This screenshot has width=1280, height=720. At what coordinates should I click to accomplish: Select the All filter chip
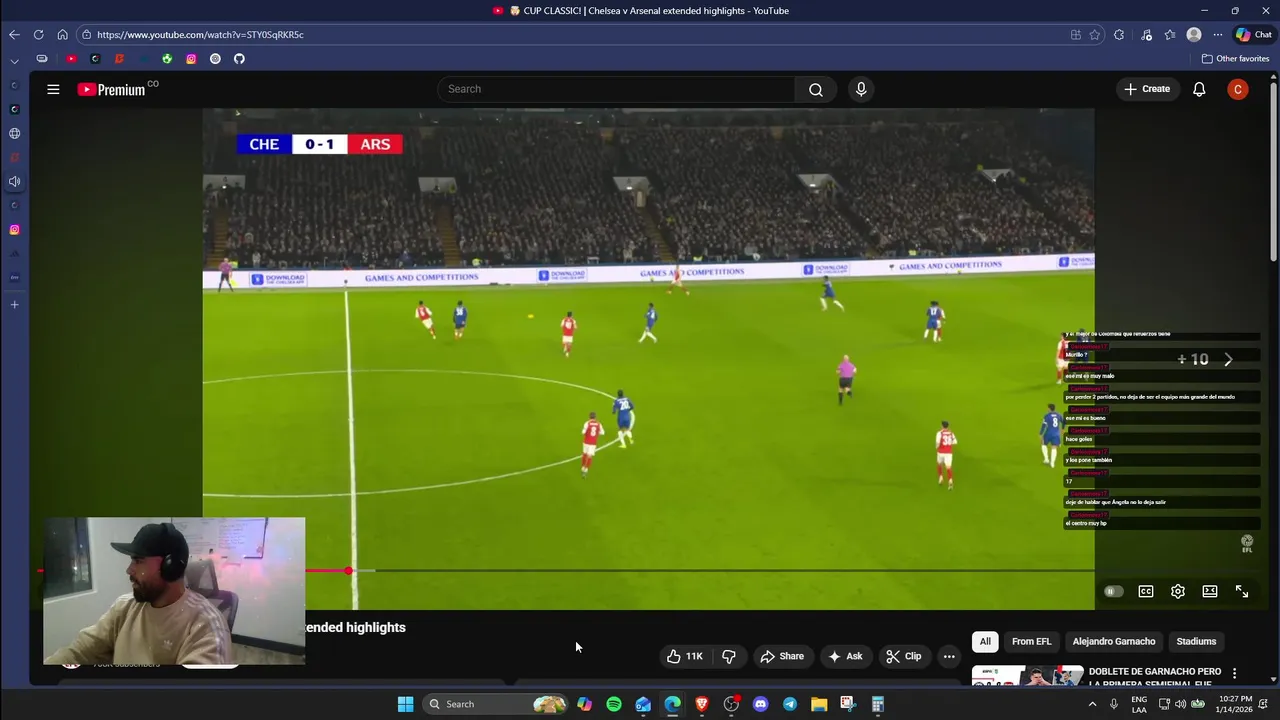(x=985, y=641)
